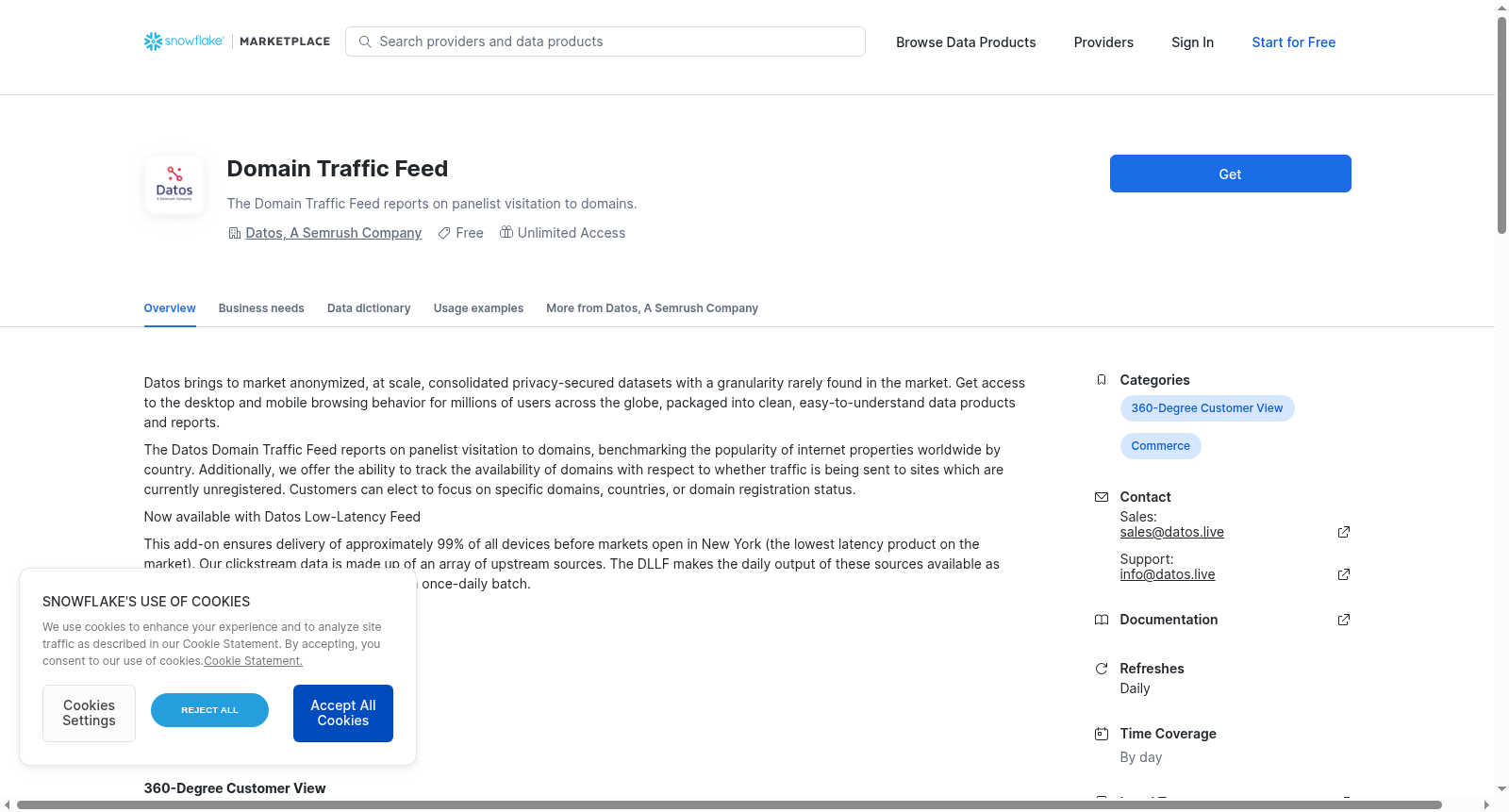Open the Datos, A Semrush Company link

333,233
